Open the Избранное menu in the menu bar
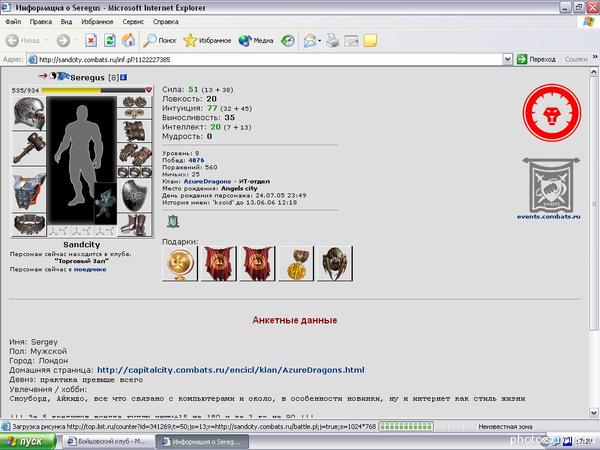 click(x=97, y=22)
